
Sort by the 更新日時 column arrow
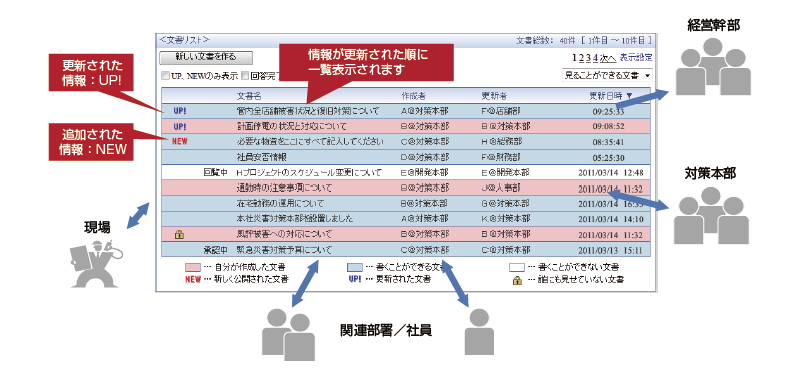point(629,95)
